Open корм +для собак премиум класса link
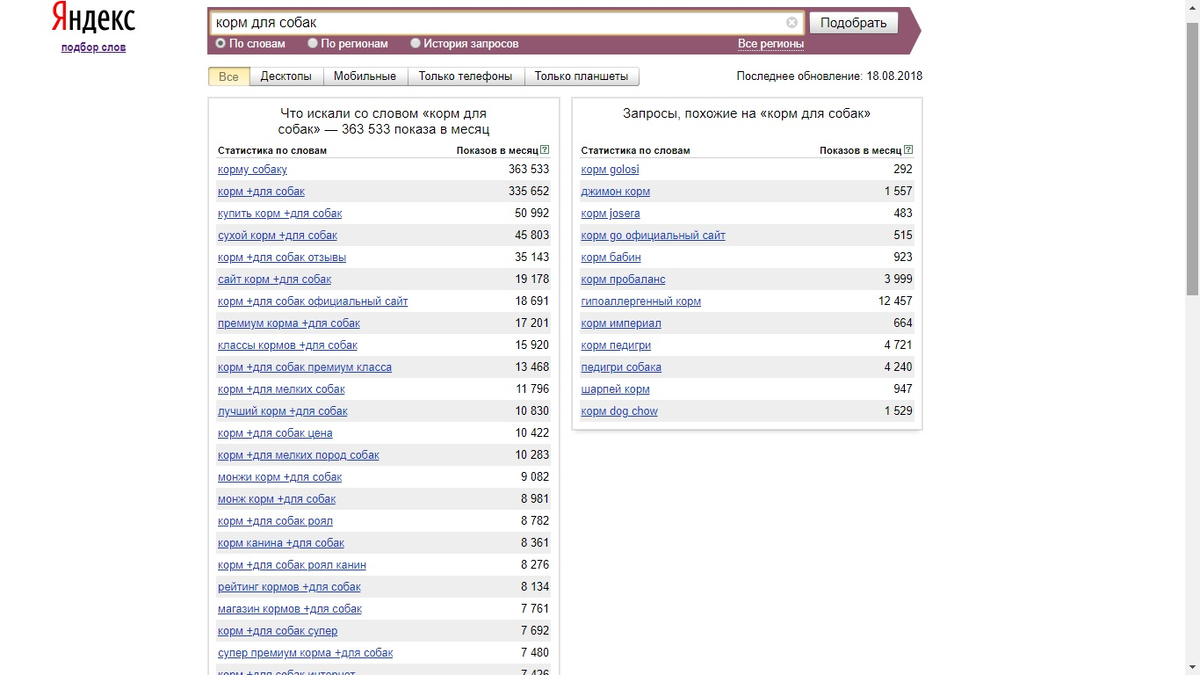The height and width of the screenshot is (675, 1200). pos(305,367)
